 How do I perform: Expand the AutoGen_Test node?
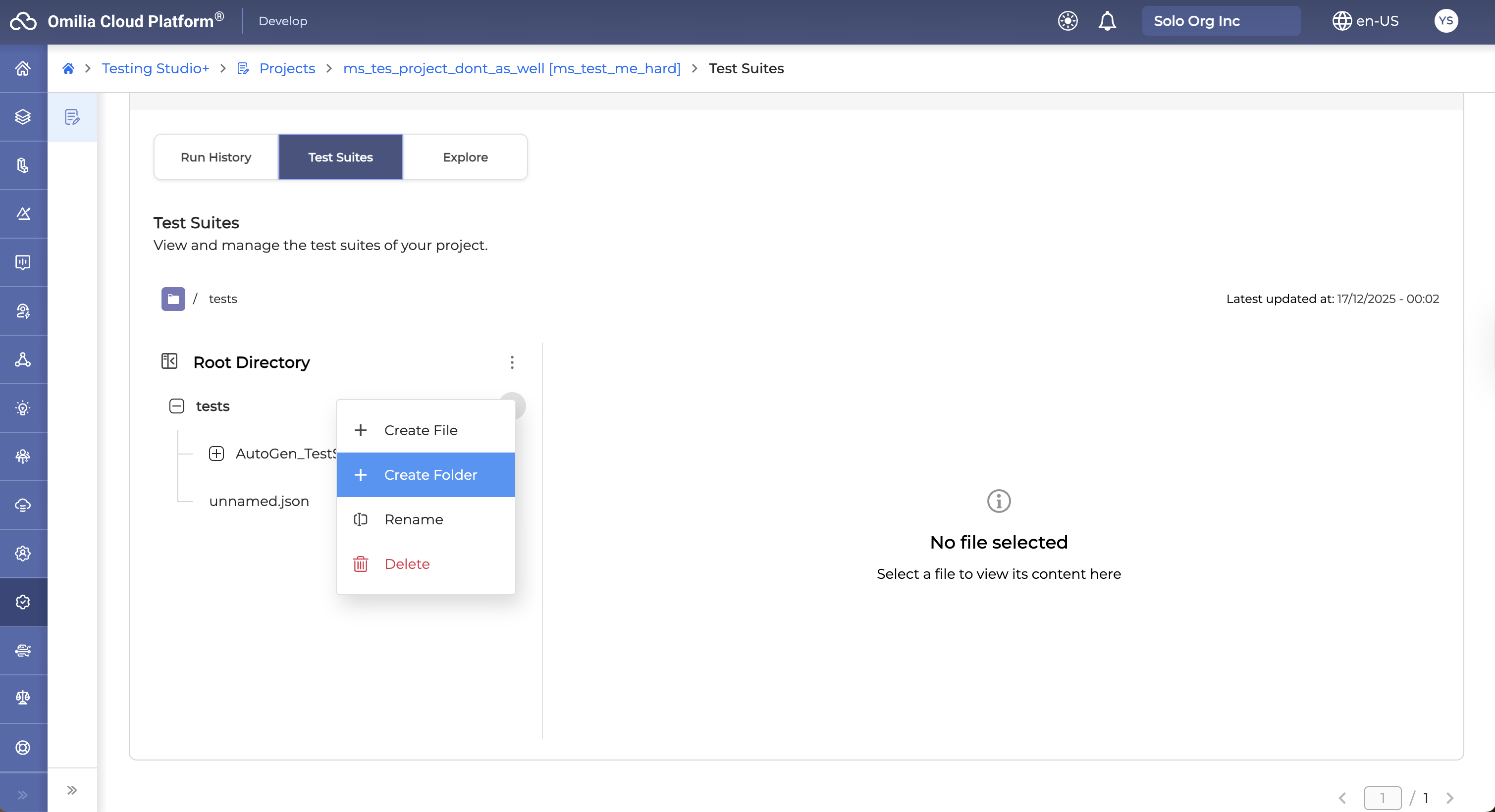pos(216,453)
